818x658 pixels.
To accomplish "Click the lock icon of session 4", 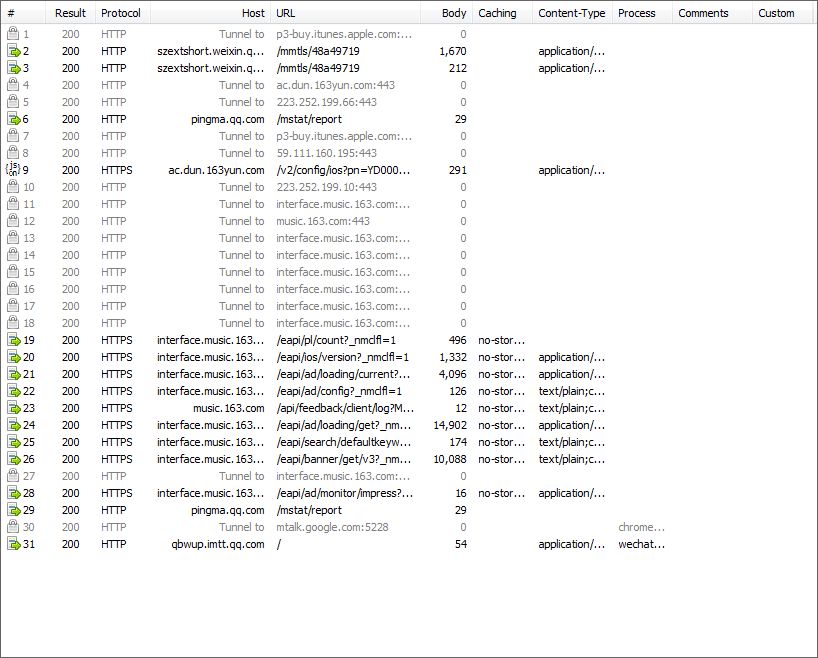I will click(x=13, y=85).
